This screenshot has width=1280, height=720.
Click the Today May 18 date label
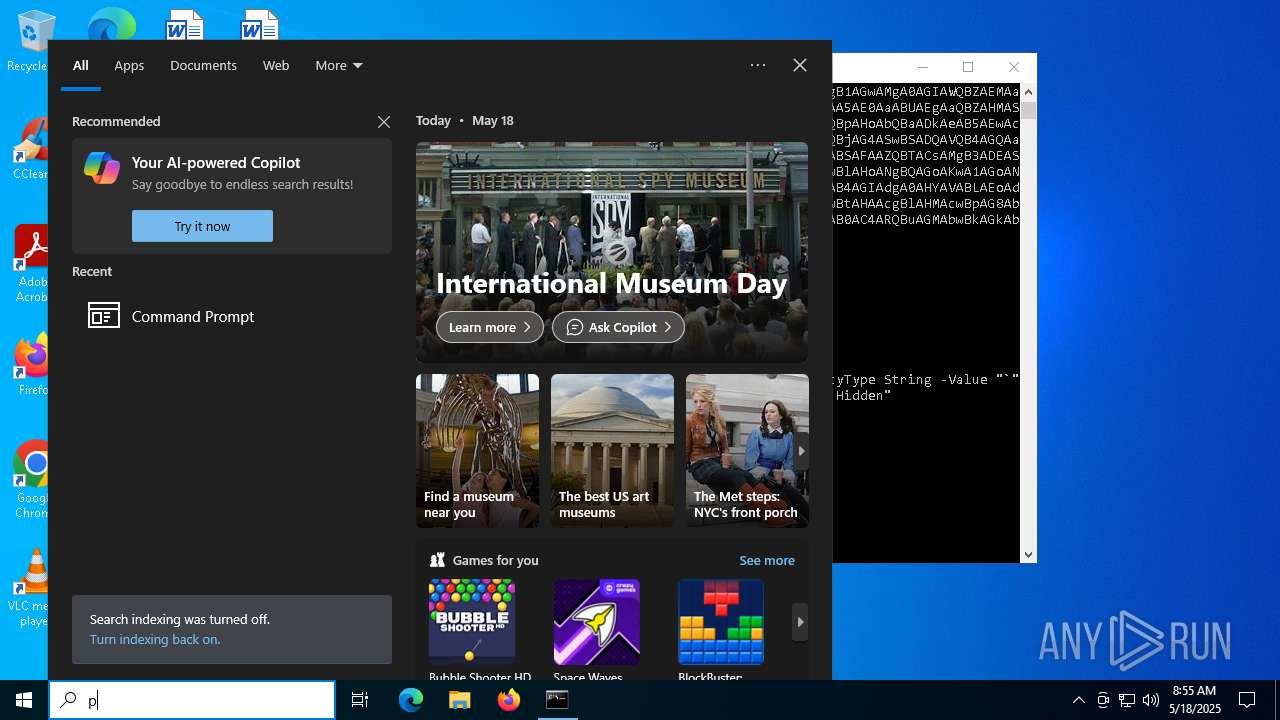point(465,121)
